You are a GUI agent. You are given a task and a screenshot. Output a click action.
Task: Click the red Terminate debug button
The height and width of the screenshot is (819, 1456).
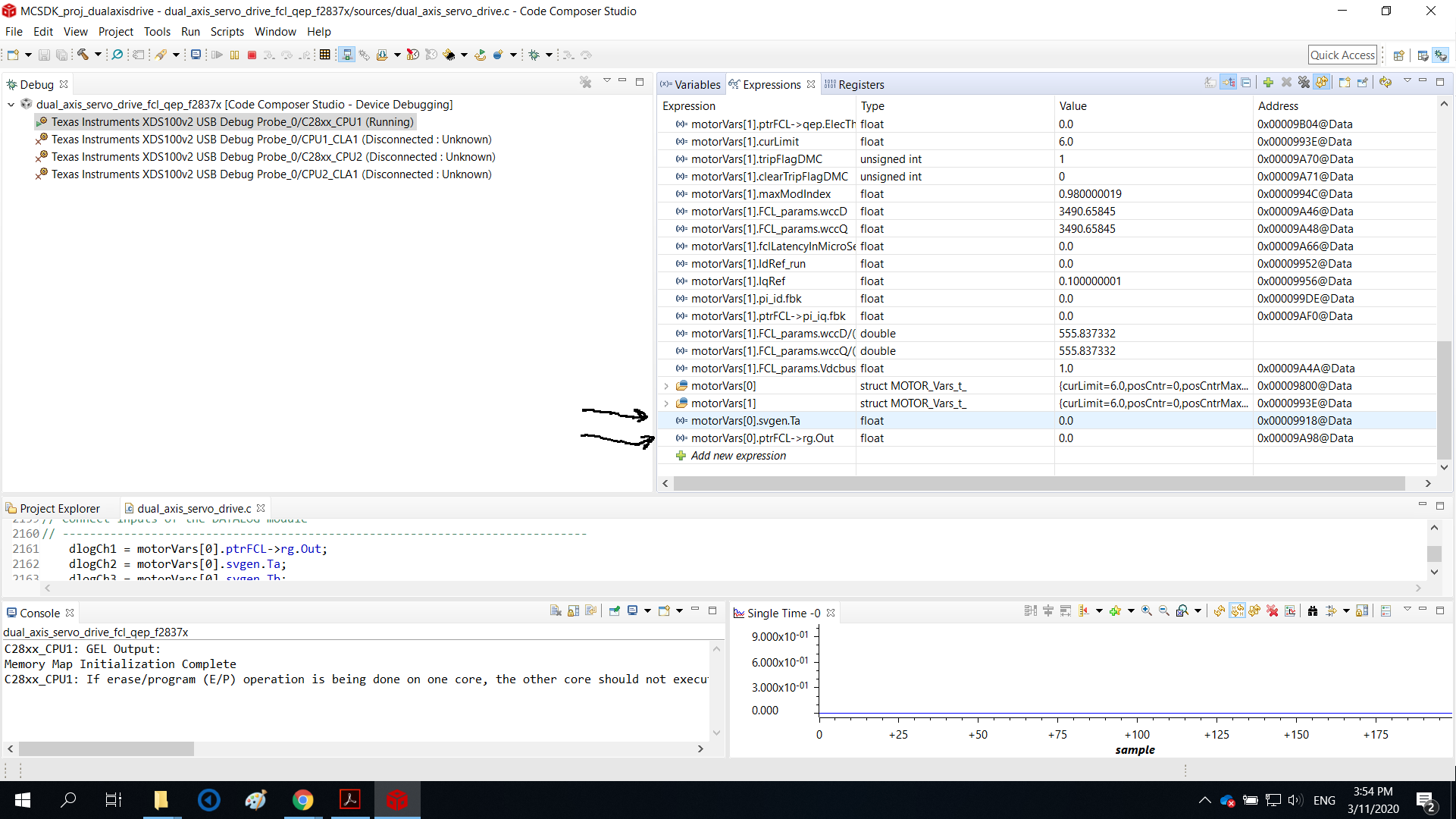[252, 55]
